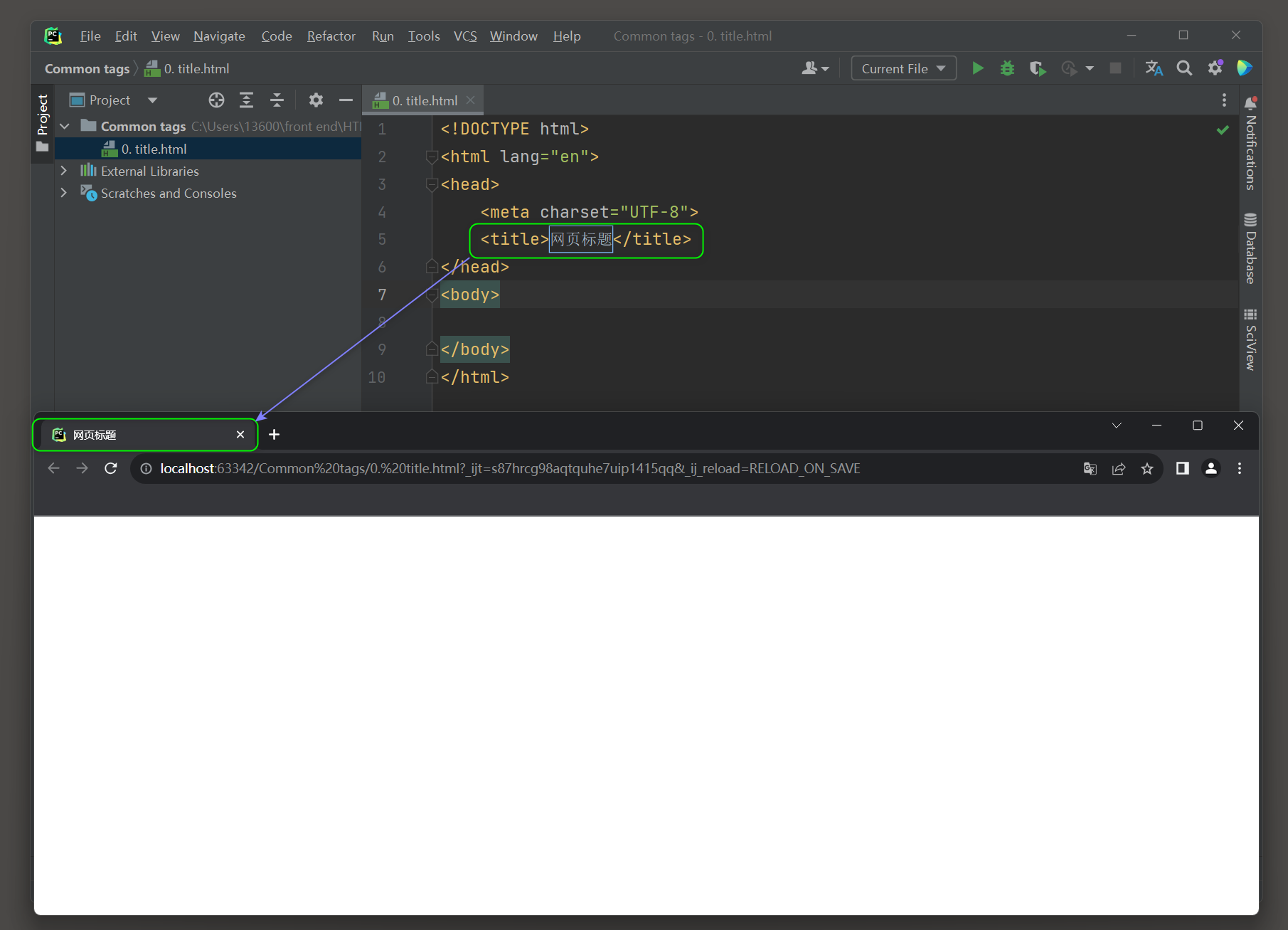Expand Scratches and Consoles node
Viewport: 1288px width, 930px height.
pos(64,193)
